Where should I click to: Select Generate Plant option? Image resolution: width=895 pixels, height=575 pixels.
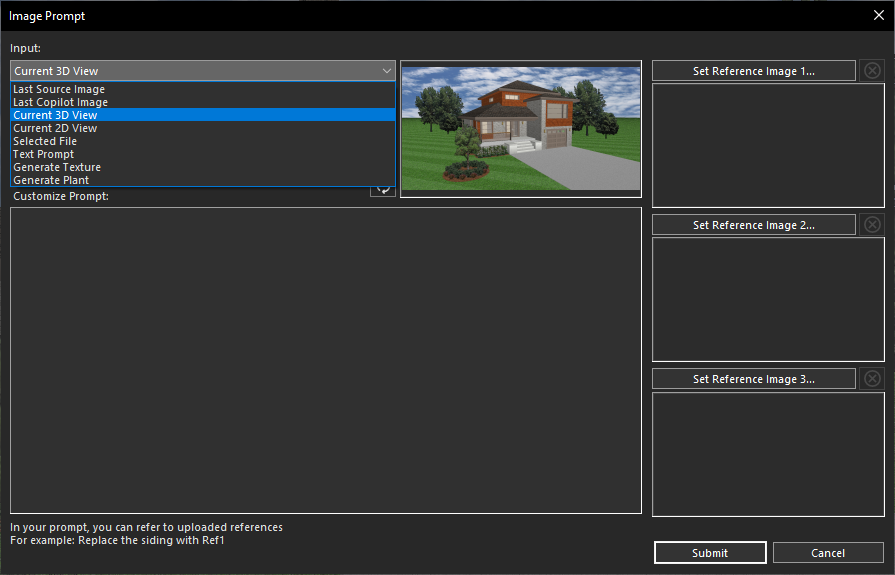coord(203,180)
